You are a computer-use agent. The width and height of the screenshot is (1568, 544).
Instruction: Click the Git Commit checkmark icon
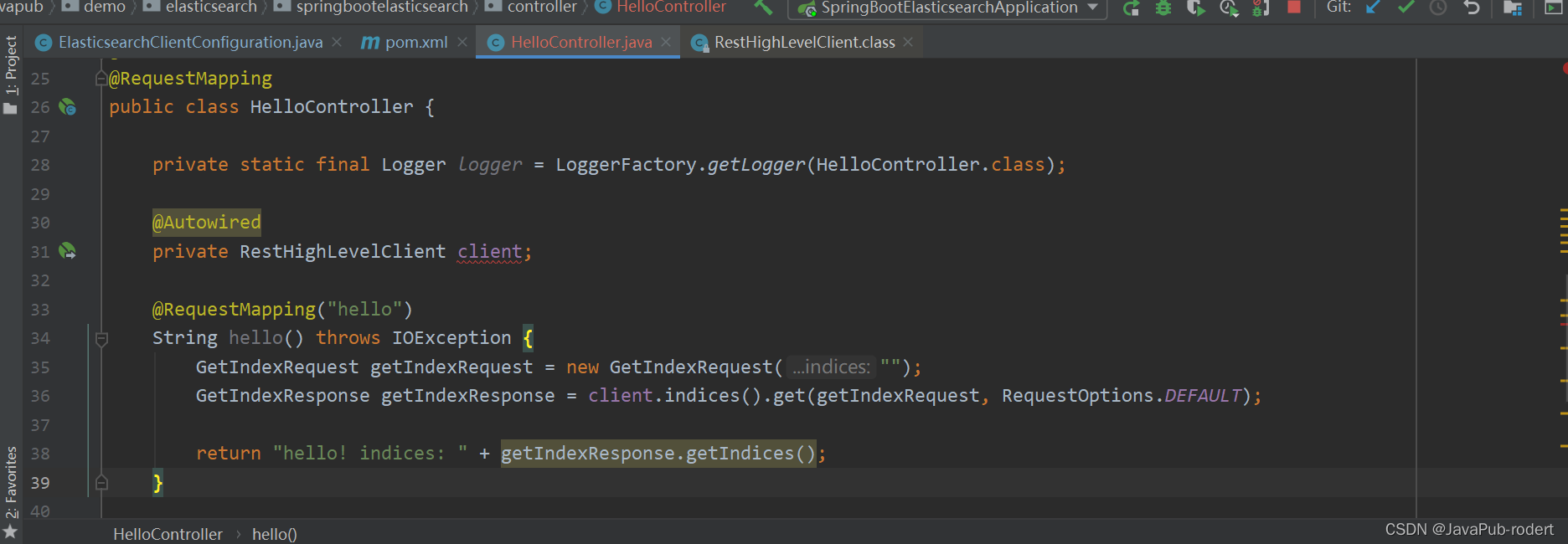click(1406, 8)
